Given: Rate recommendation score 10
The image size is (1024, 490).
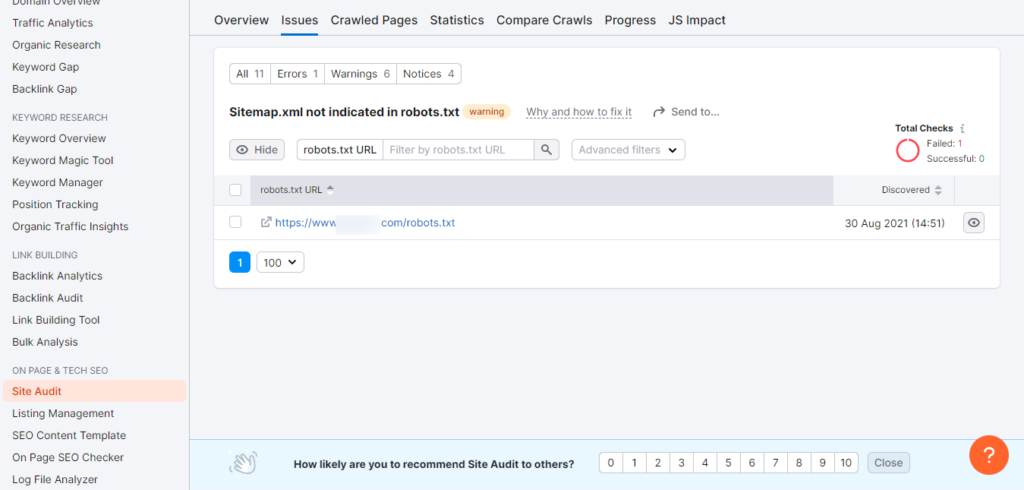Looking at the screenshot, I should pos(846,463).
